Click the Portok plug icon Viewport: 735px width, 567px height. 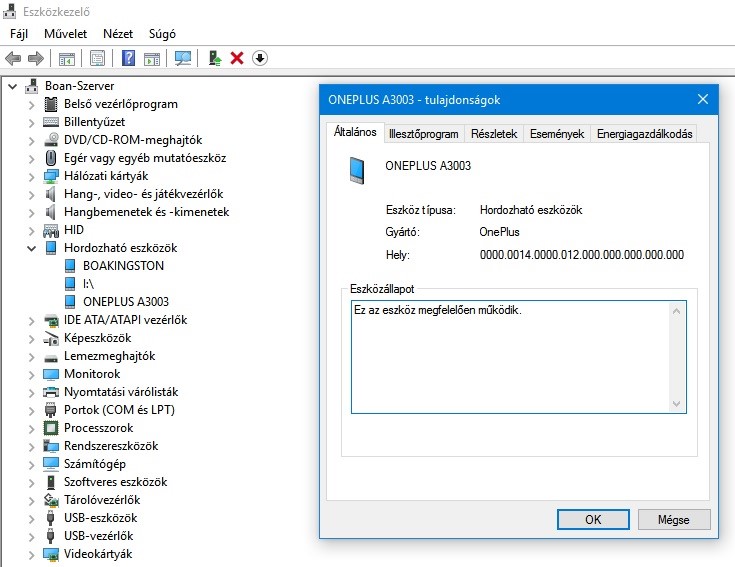(x=51, y=410)
